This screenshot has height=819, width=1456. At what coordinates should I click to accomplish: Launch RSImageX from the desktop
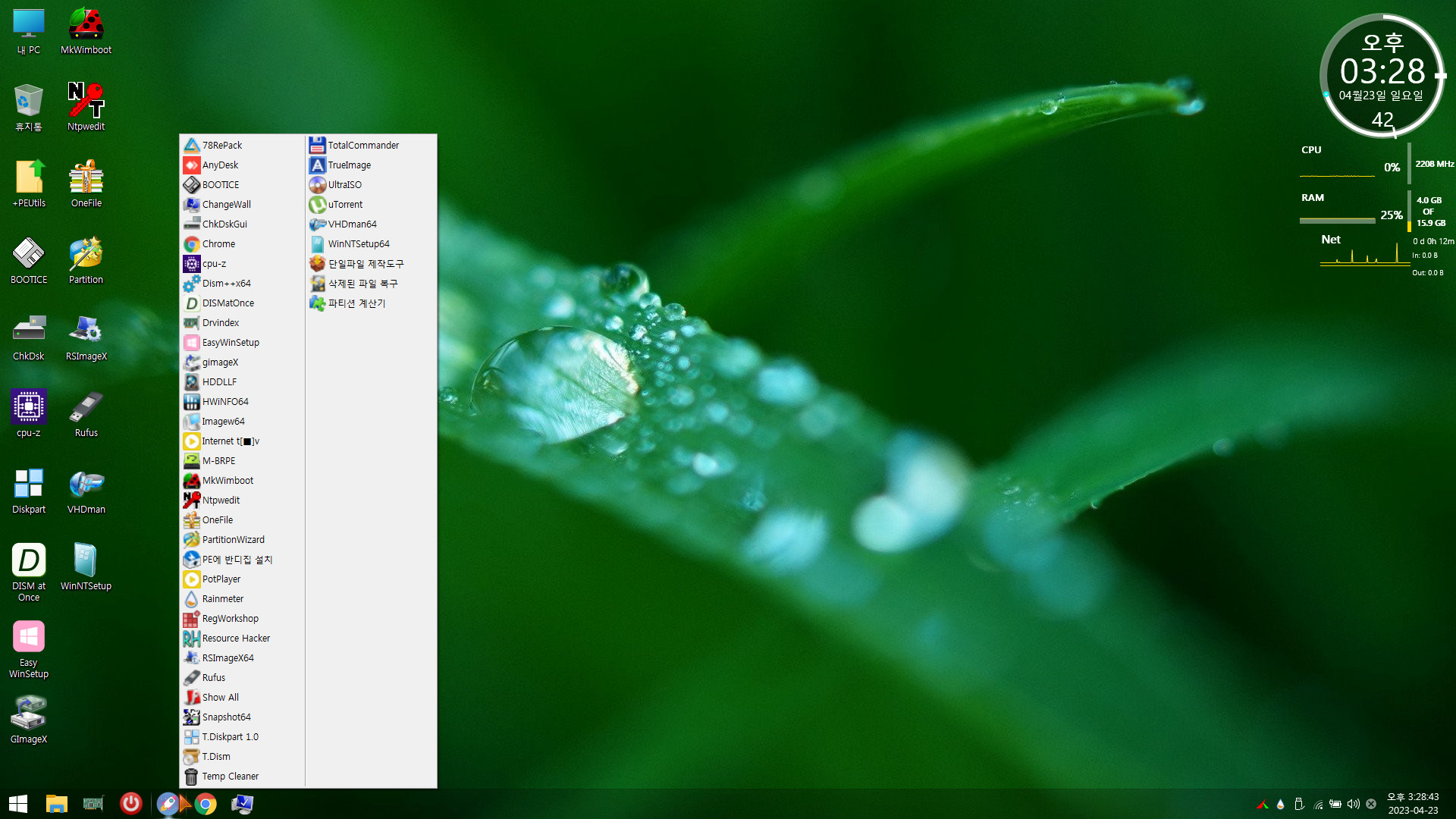(86, 337)
